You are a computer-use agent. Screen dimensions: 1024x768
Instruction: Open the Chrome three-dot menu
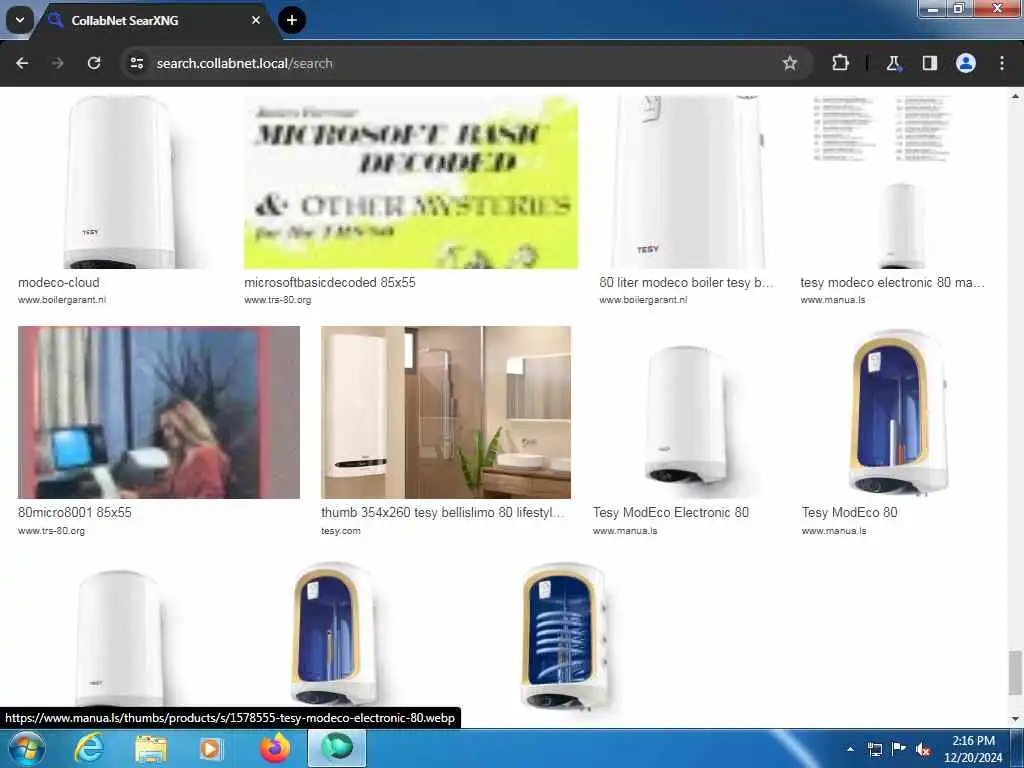(1002, 63)
